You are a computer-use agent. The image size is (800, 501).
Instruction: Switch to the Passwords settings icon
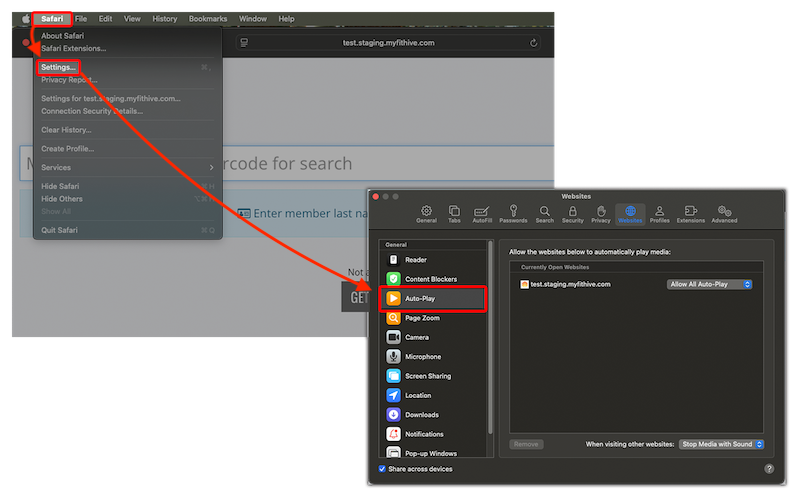pyautogui.click(x=513, y=213)
